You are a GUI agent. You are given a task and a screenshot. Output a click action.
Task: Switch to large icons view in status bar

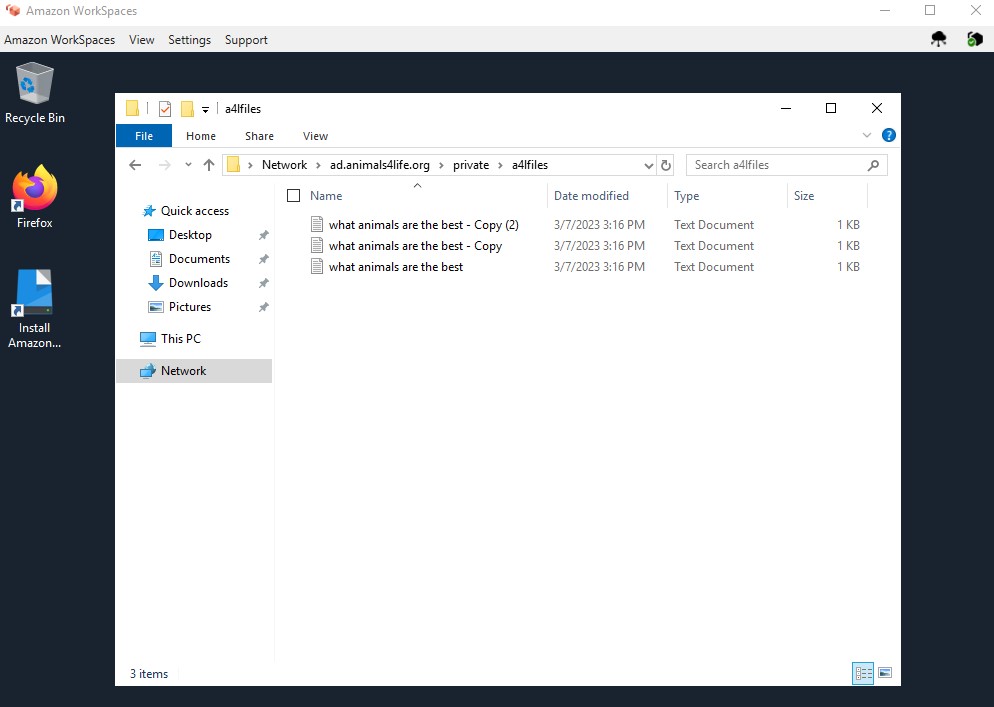[884, 673]
